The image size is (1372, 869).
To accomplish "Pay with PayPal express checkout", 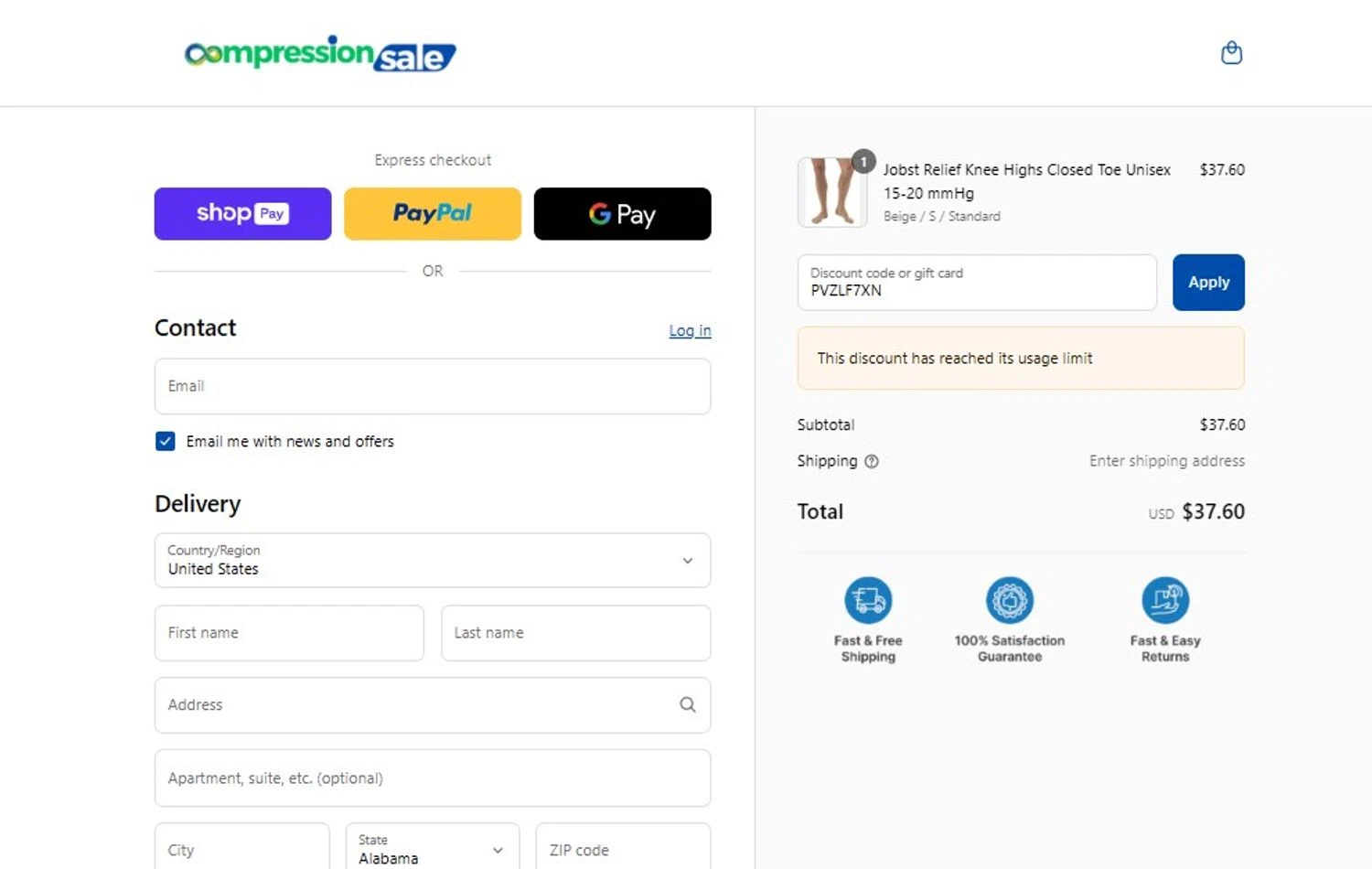I will (x=433, y=214).
